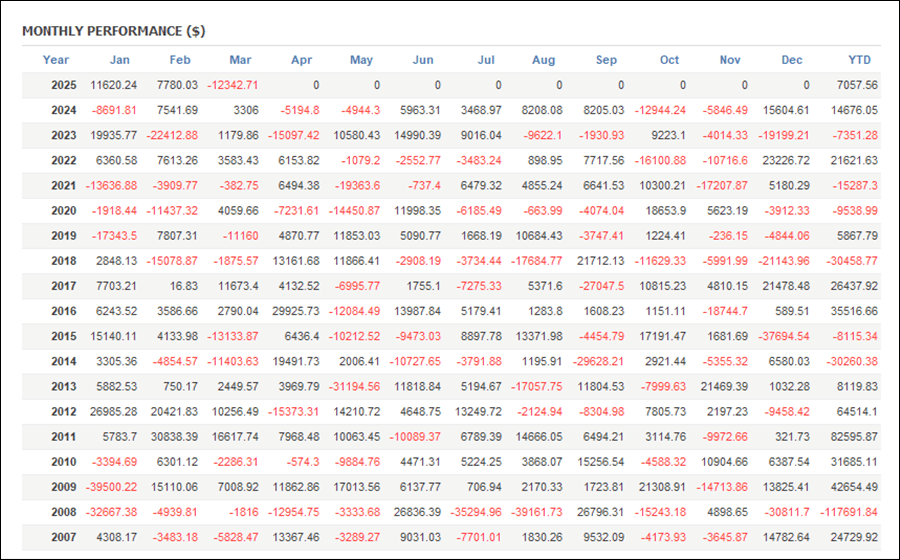
Task: Select the Sep column header
Action: [x=606, y=60]
